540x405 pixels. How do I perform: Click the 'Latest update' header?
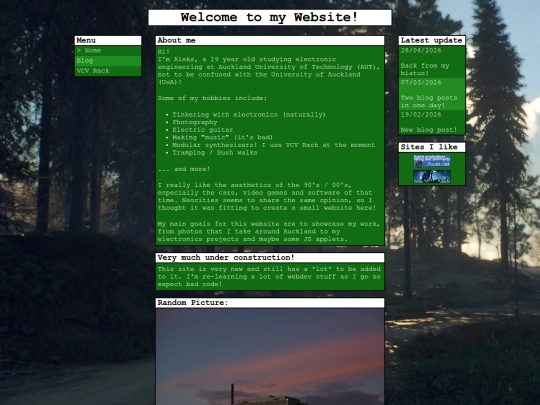(432, 40)
